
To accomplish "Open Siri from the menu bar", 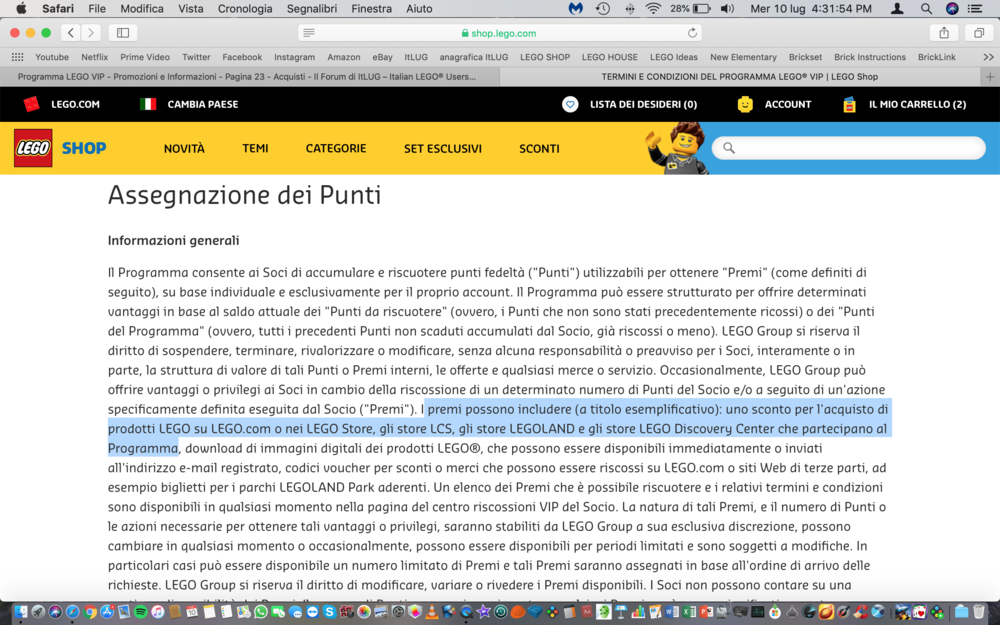I will point(952,8).
